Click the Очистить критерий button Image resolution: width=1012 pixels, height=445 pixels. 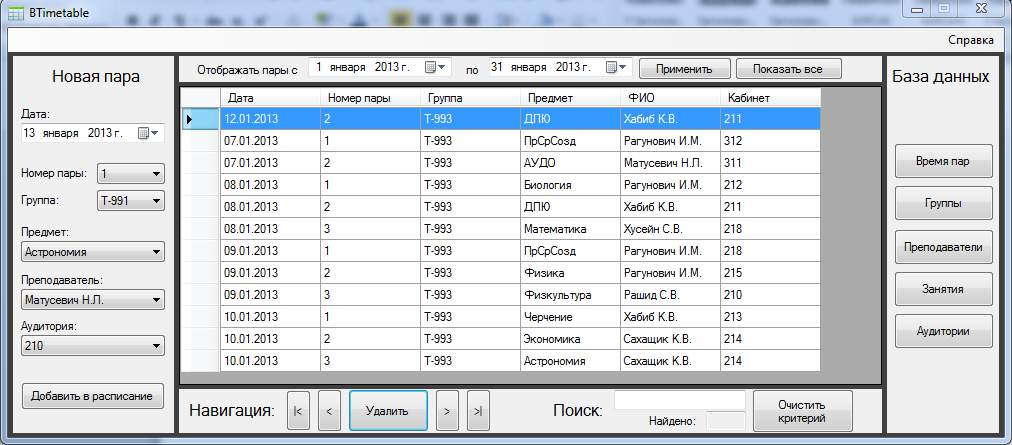click(x=802, y=411)
